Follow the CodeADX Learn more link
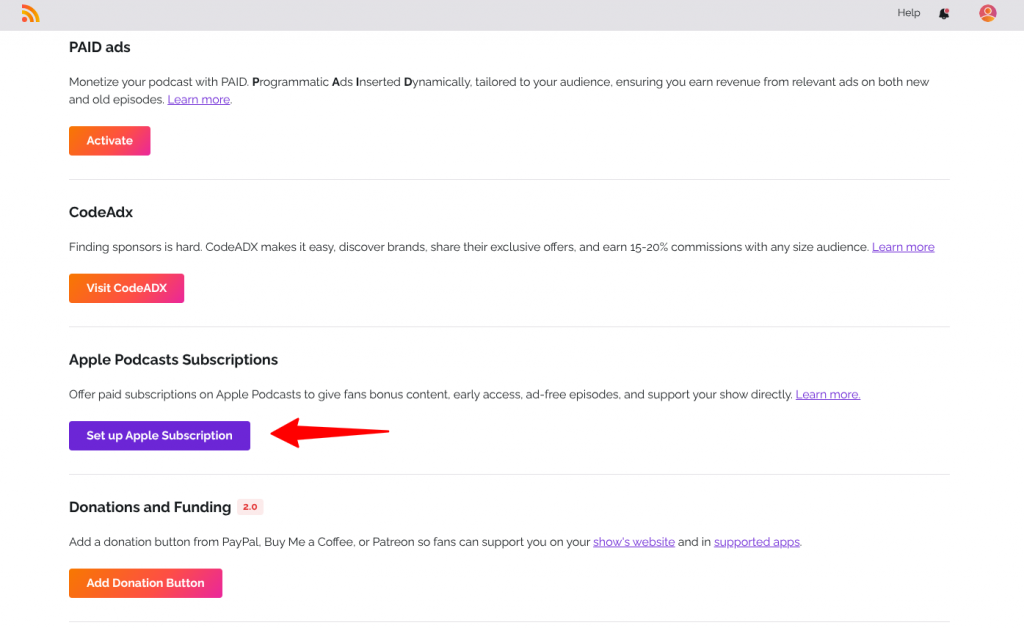This screenshot has height=628, width=1024. pyautogui.click(x=903, y=246)
